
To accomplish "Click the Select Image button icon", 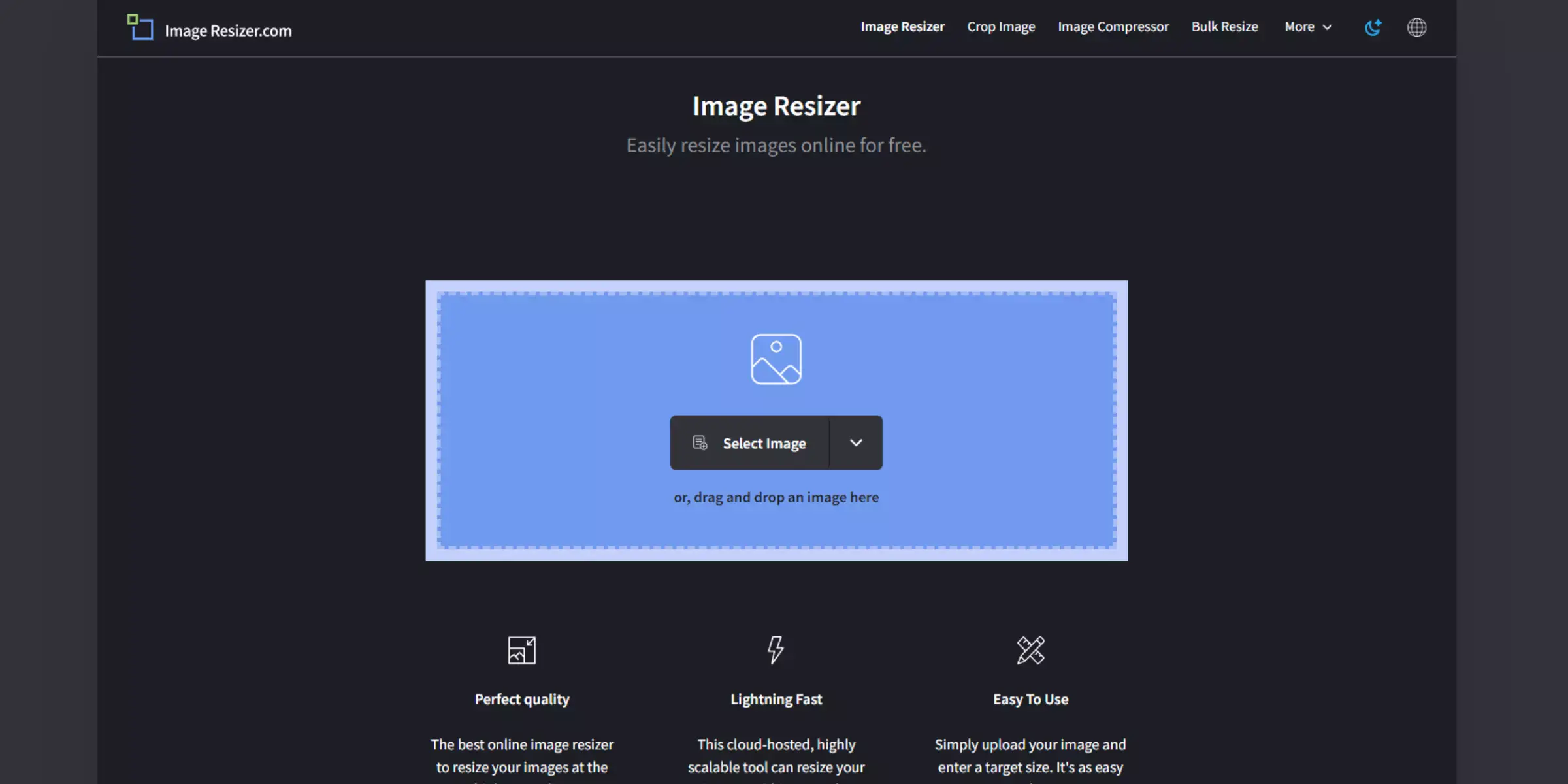I will click(699, 442).
